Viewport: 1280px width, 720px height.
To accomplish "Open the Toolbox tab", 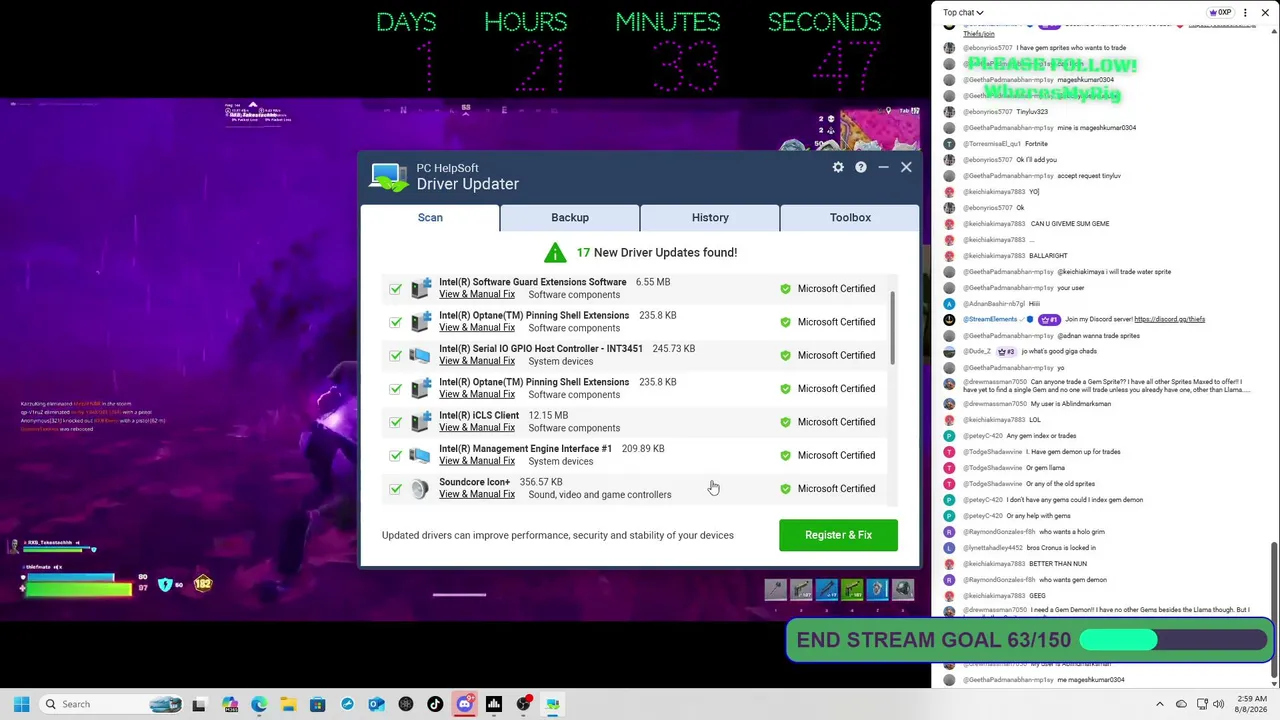I will coord(850,217).
